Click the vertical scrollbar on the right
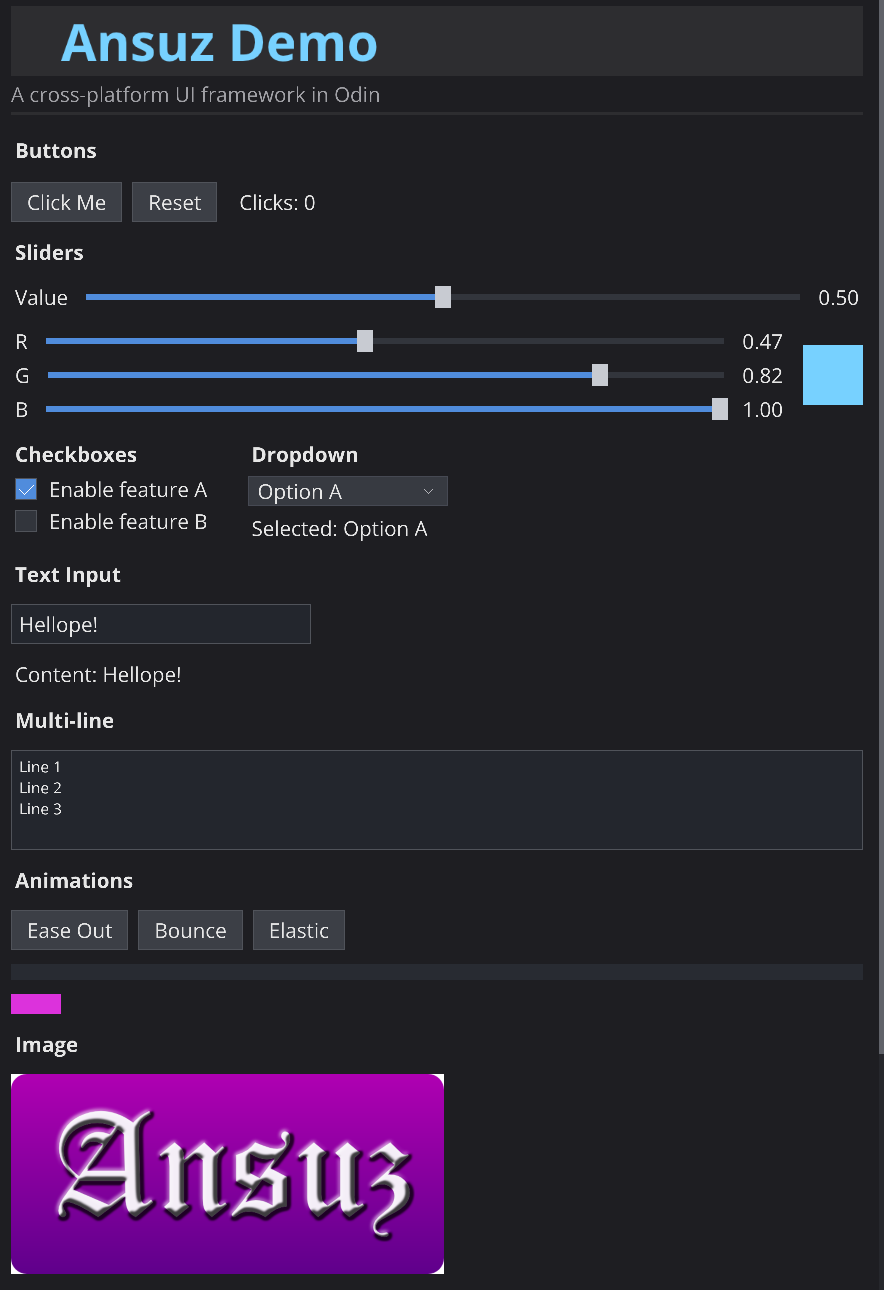The width and height of the screenshot is (884, 1290). click(x=880, y=527)
